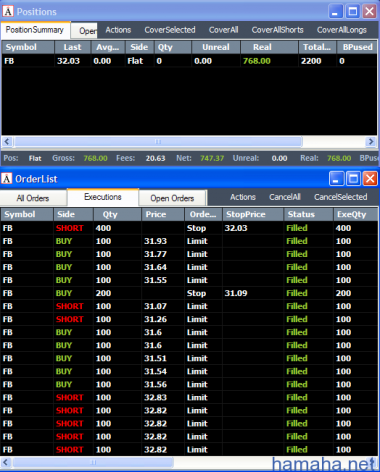Viewport: 380px width, 472px height.
Task: Click CoverAllShorts button
Action: (x=278, y=30)
